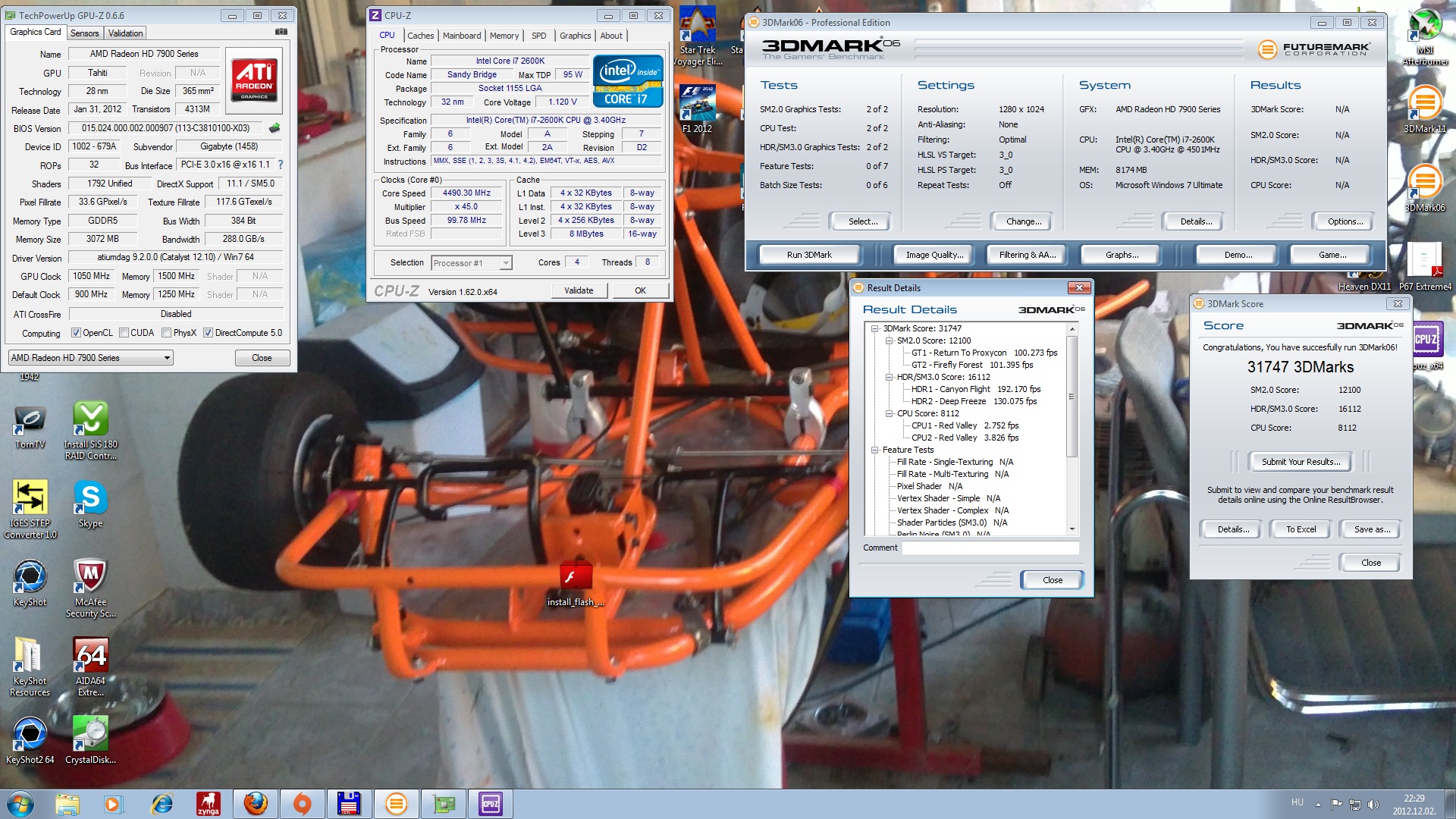Toggle CUDA checkbox in GPU-Z
Viewport: 1456px width, 819px height.
coord(124,333)
